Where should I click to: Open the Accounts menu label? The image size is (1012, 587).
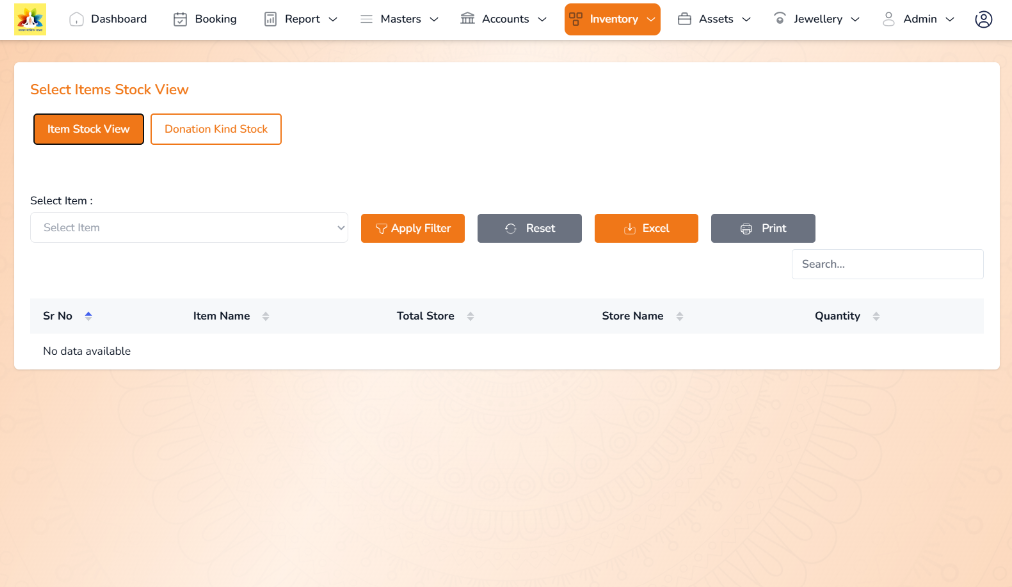505,19
